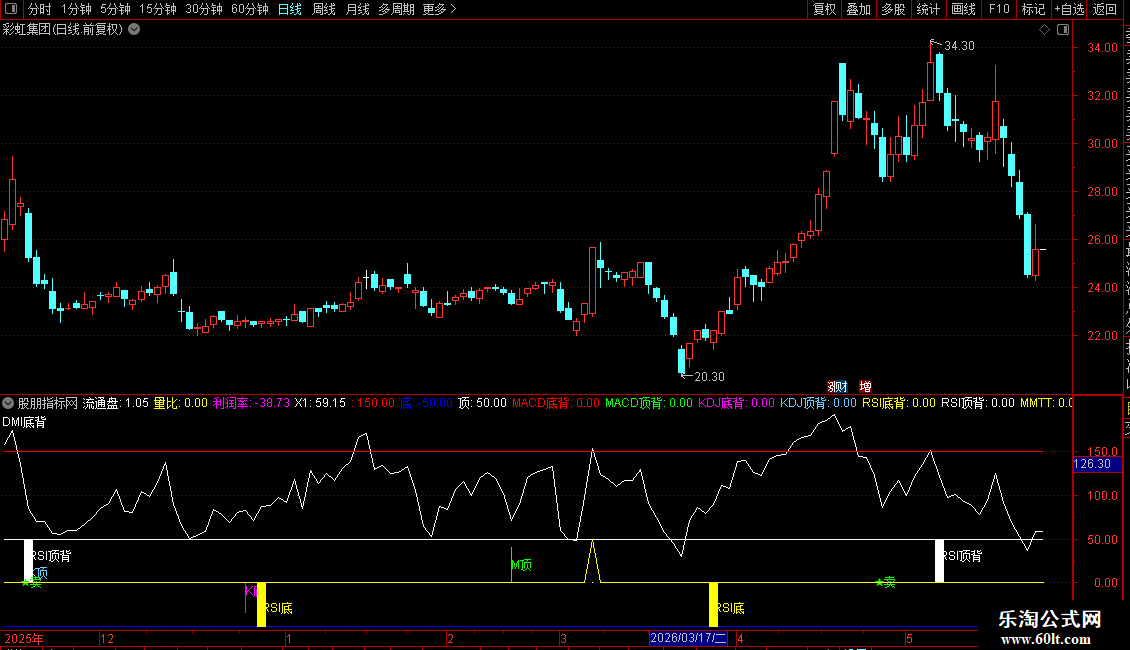Open the 画线 drawing tools

point(964,9)
